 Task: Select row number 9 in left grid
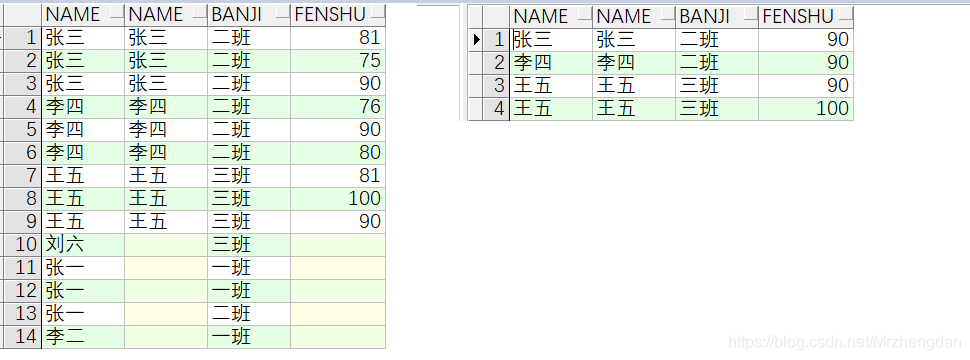coord(23,221)
